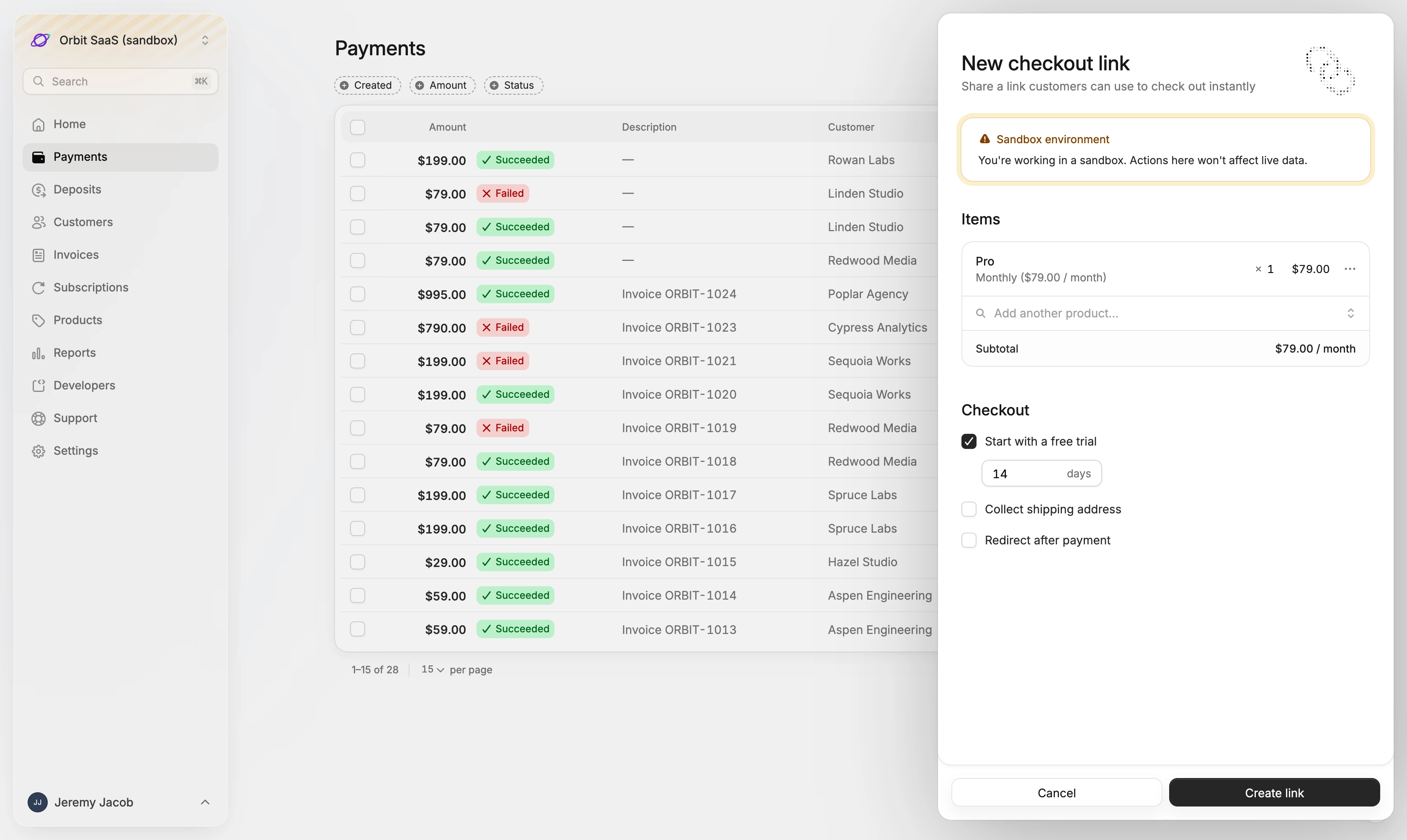
Task: Click the Jeremy Jacob avatar
Action: 37,802
